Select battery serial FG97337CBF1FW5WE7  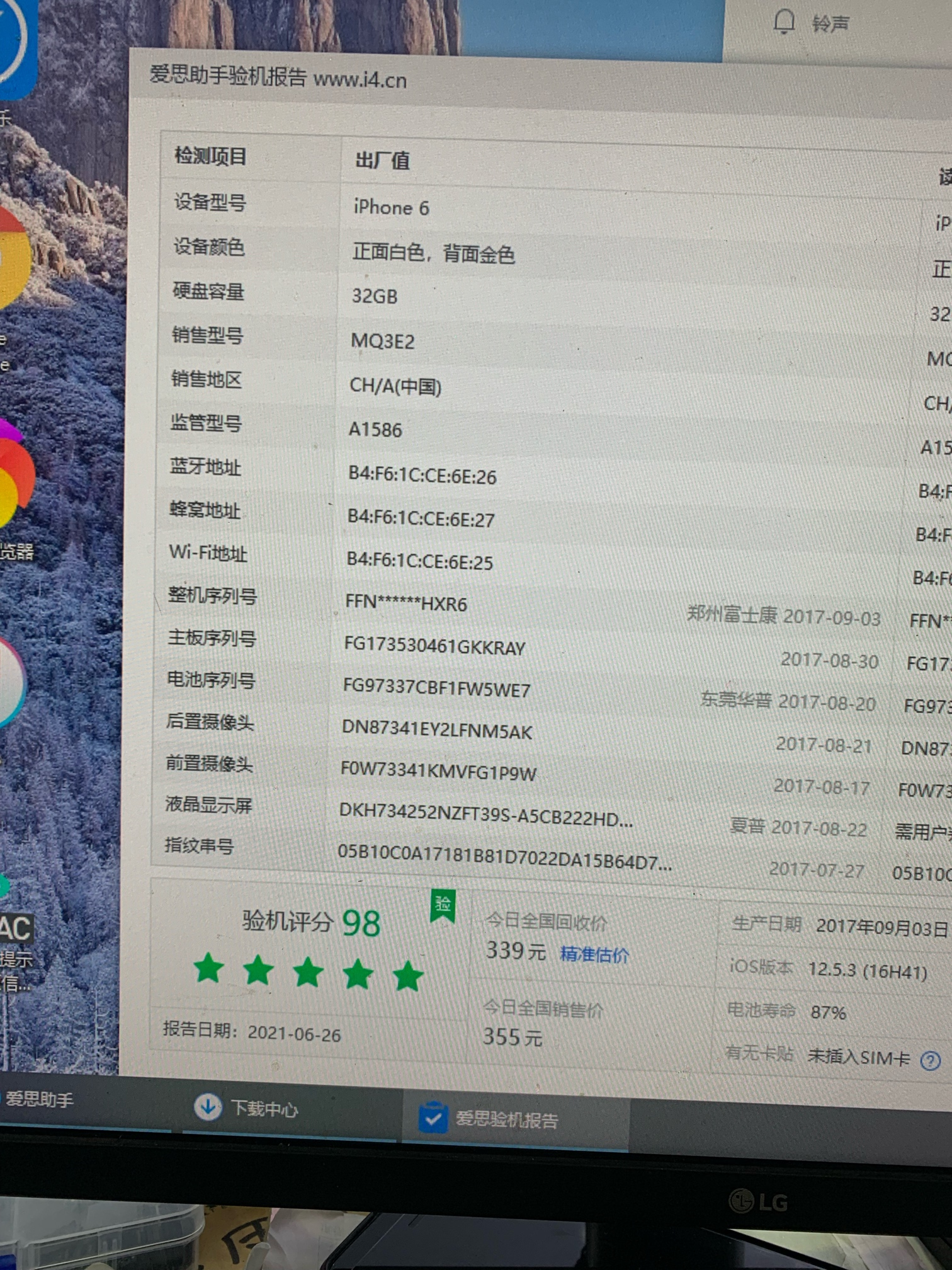click(x=436, y=688)
